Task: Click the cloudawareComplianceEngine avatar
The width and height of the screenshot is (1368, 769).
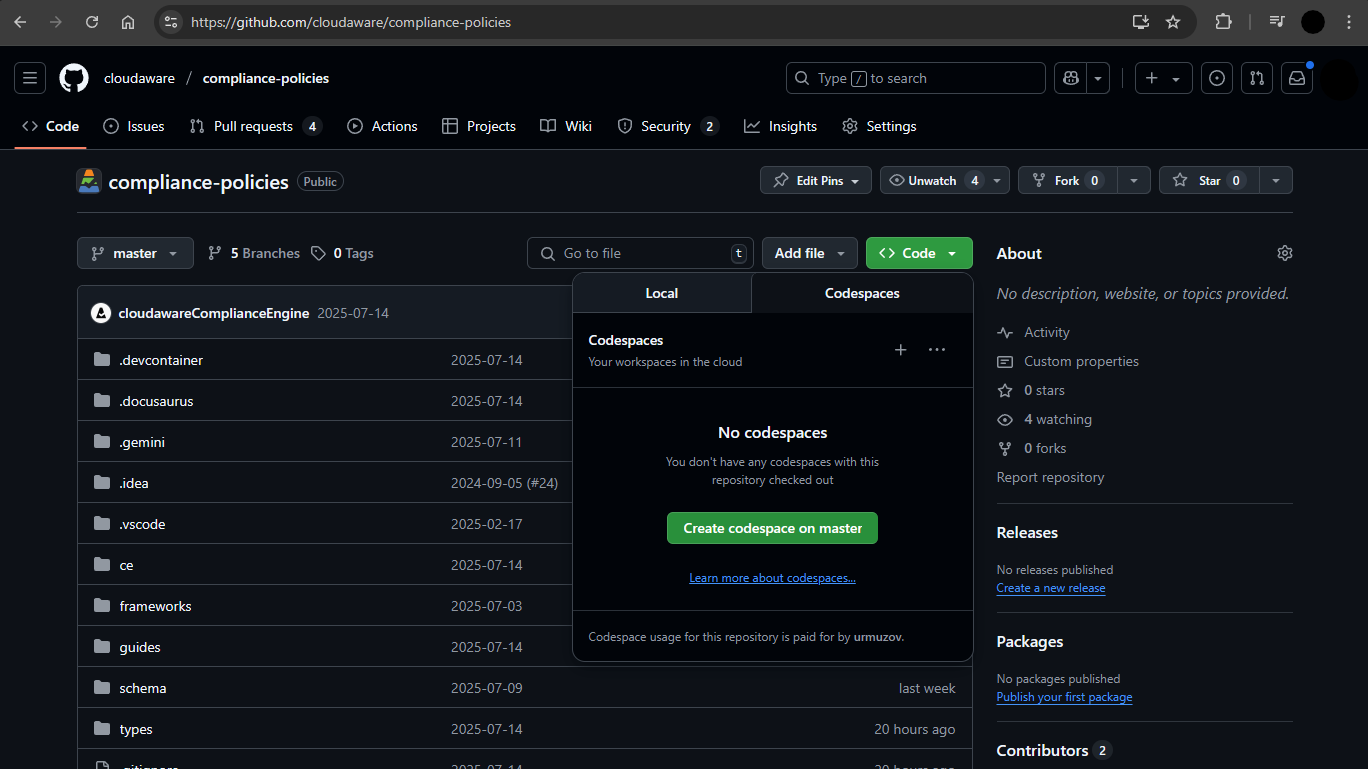Action: [100, 313]
